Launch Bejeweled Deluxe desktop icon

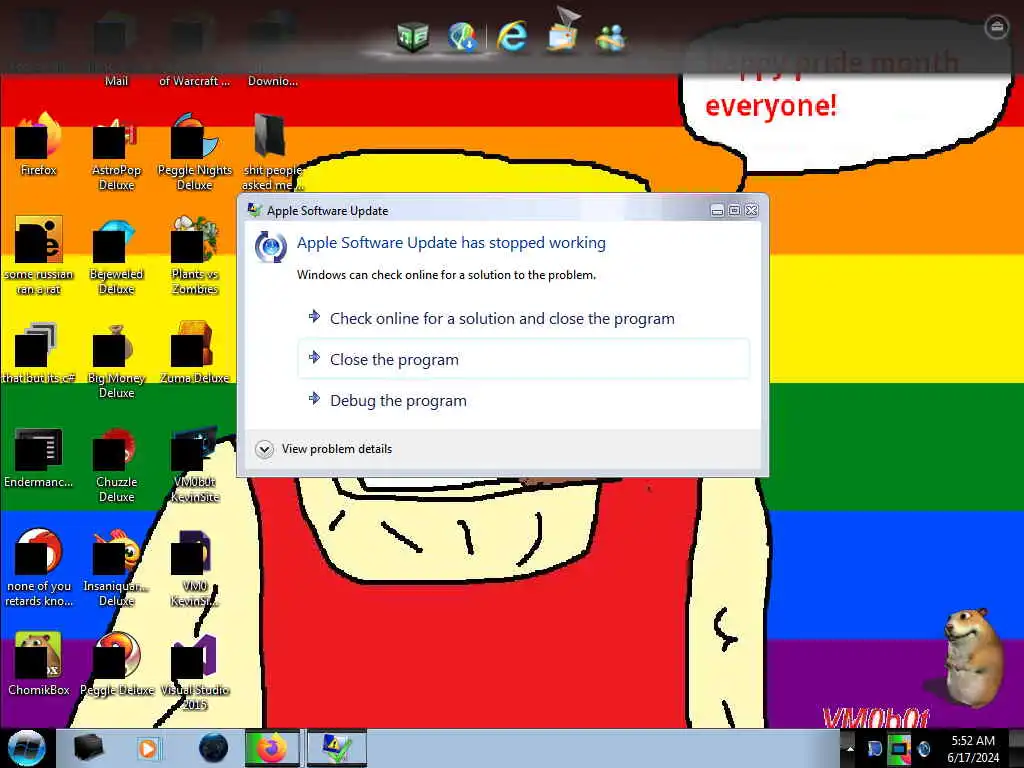coord(116,255)
